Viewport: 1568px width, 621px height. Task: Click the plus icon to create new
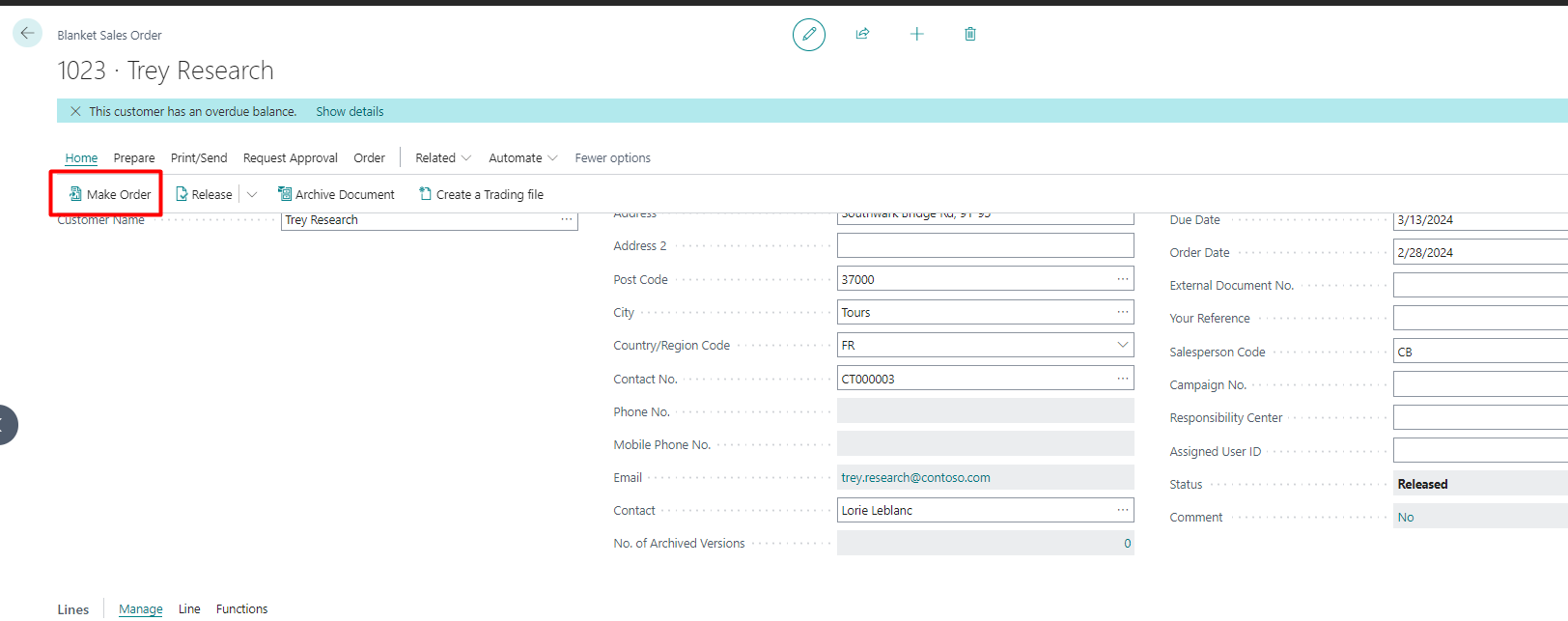pos(916,34)
